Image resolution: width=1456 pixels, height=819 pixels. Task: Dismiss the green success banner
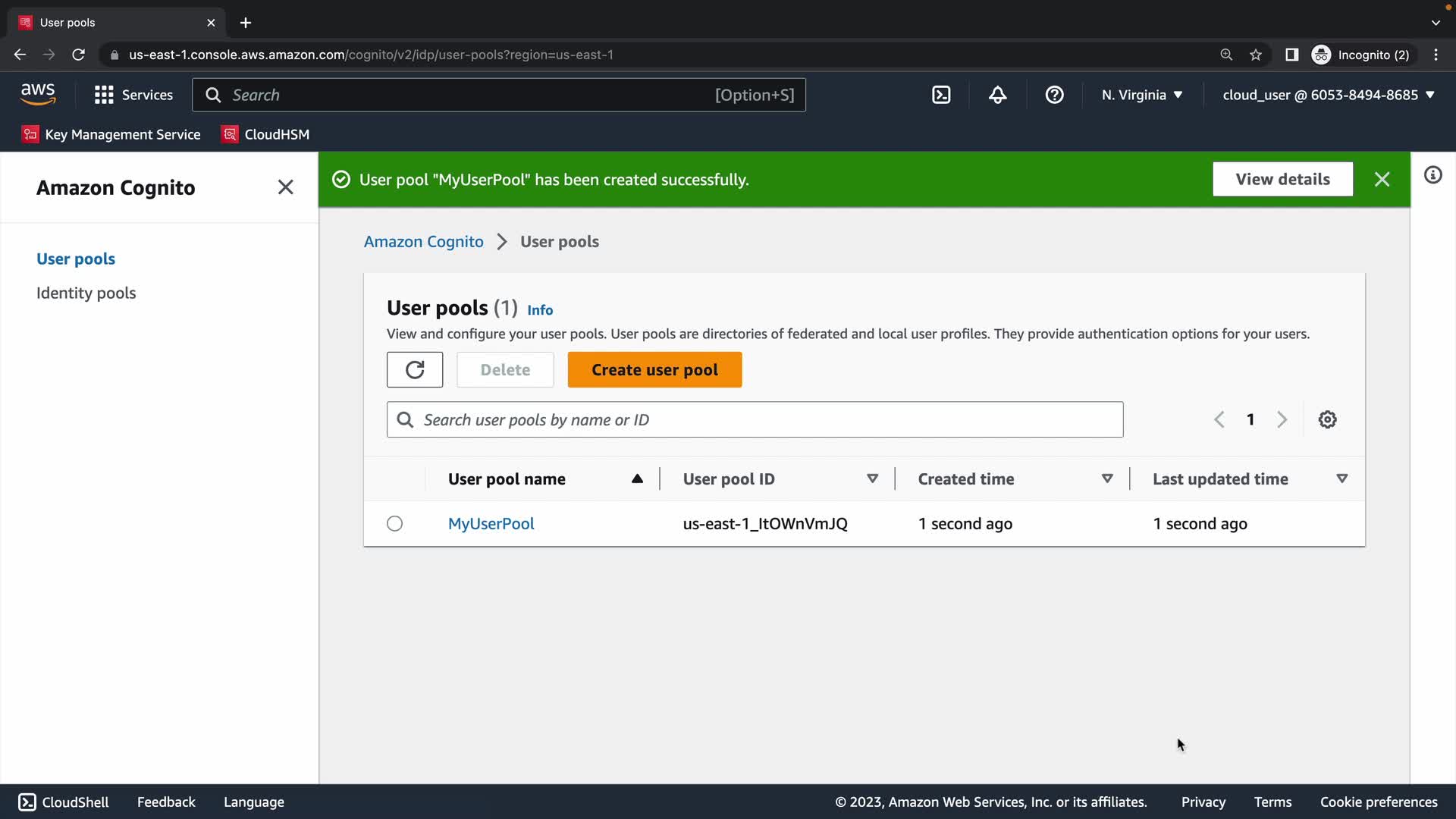click(1382, 180)
